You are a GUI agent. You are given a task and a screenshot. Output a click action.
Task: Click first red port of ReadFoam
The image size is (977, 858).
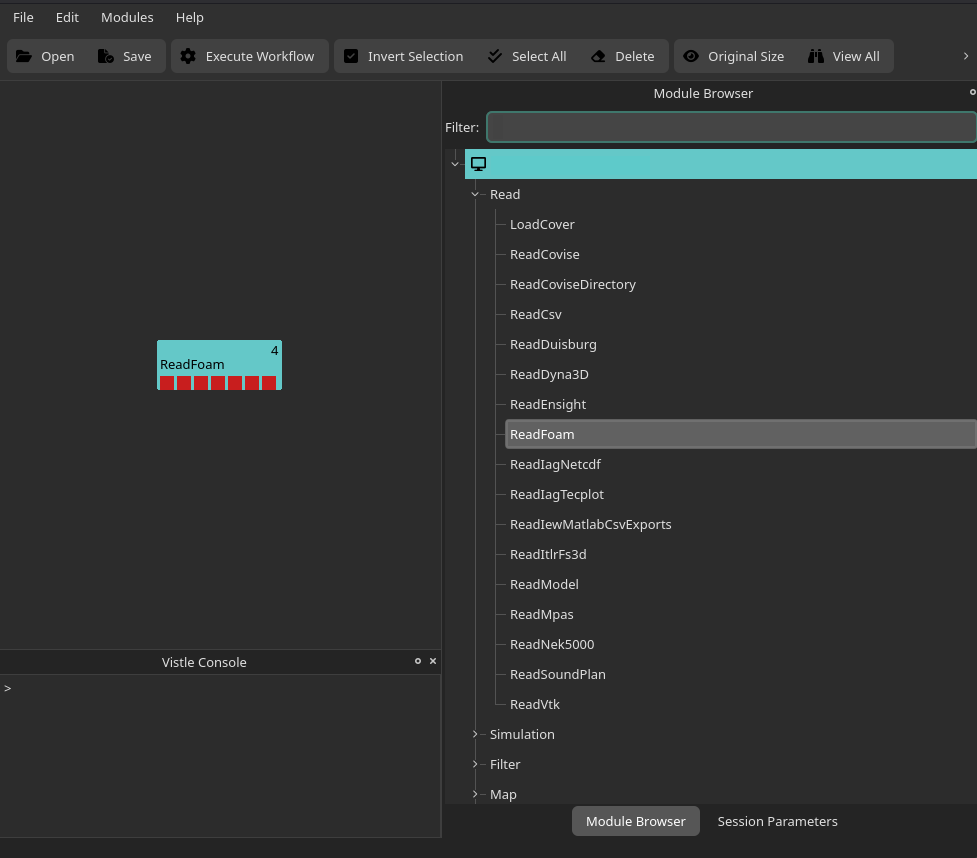click(x=167, y=383)
